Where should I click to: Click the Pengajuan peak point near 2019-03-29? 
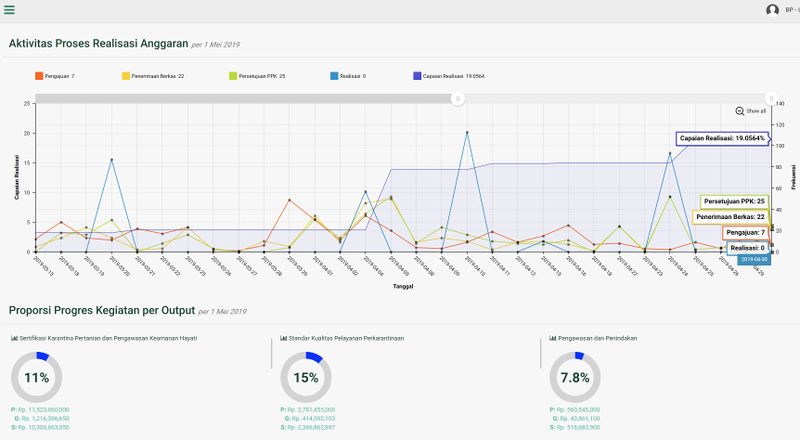coord(289,200)
